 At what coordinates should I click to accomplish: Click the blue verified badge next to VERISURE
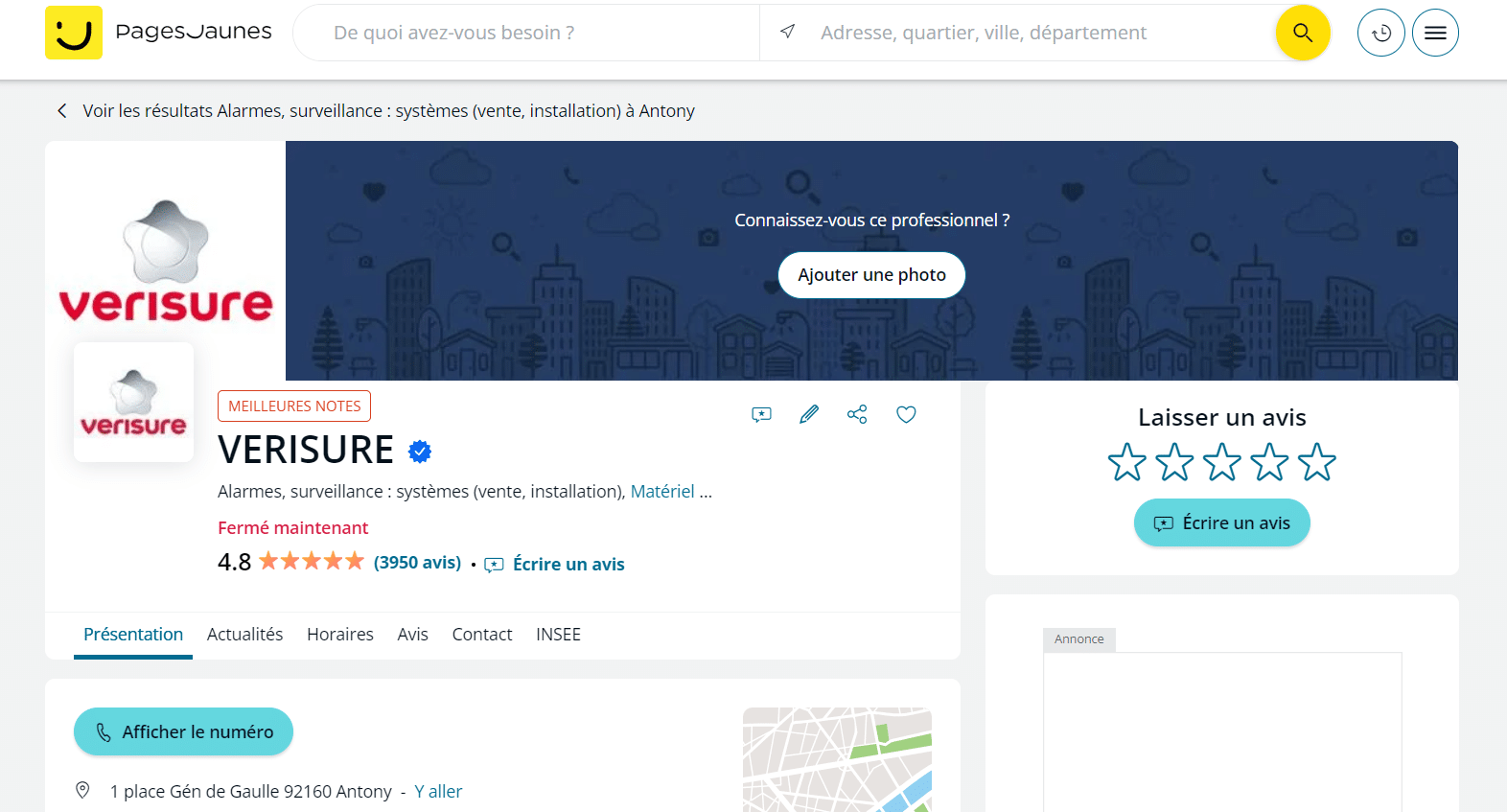tap(420, 452)
